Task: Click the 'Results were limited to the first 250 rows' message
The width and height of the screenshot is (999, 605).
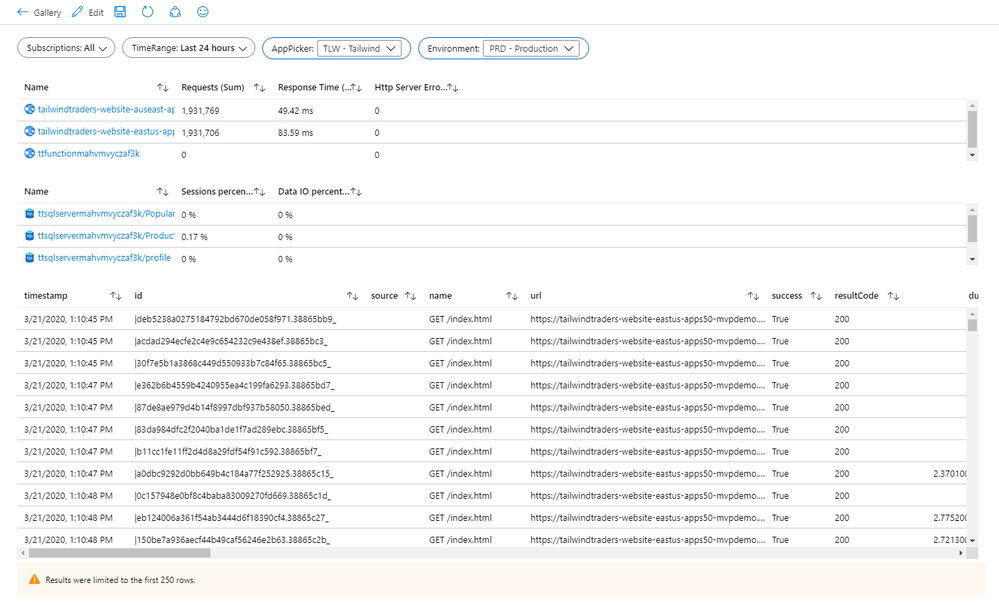Action: pos(120,580)
